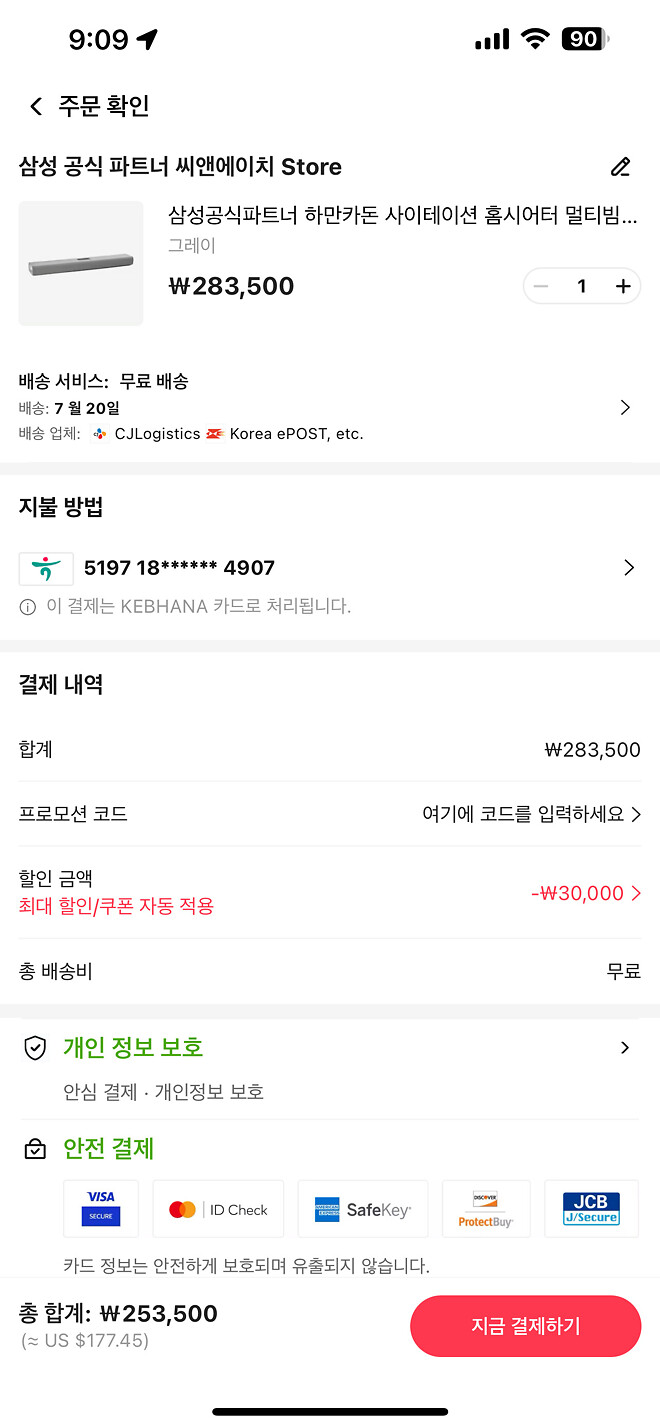Select the JCB J/Secure badge
The height and width of the screenshot is (1428, 660).
click(591, 1208)
